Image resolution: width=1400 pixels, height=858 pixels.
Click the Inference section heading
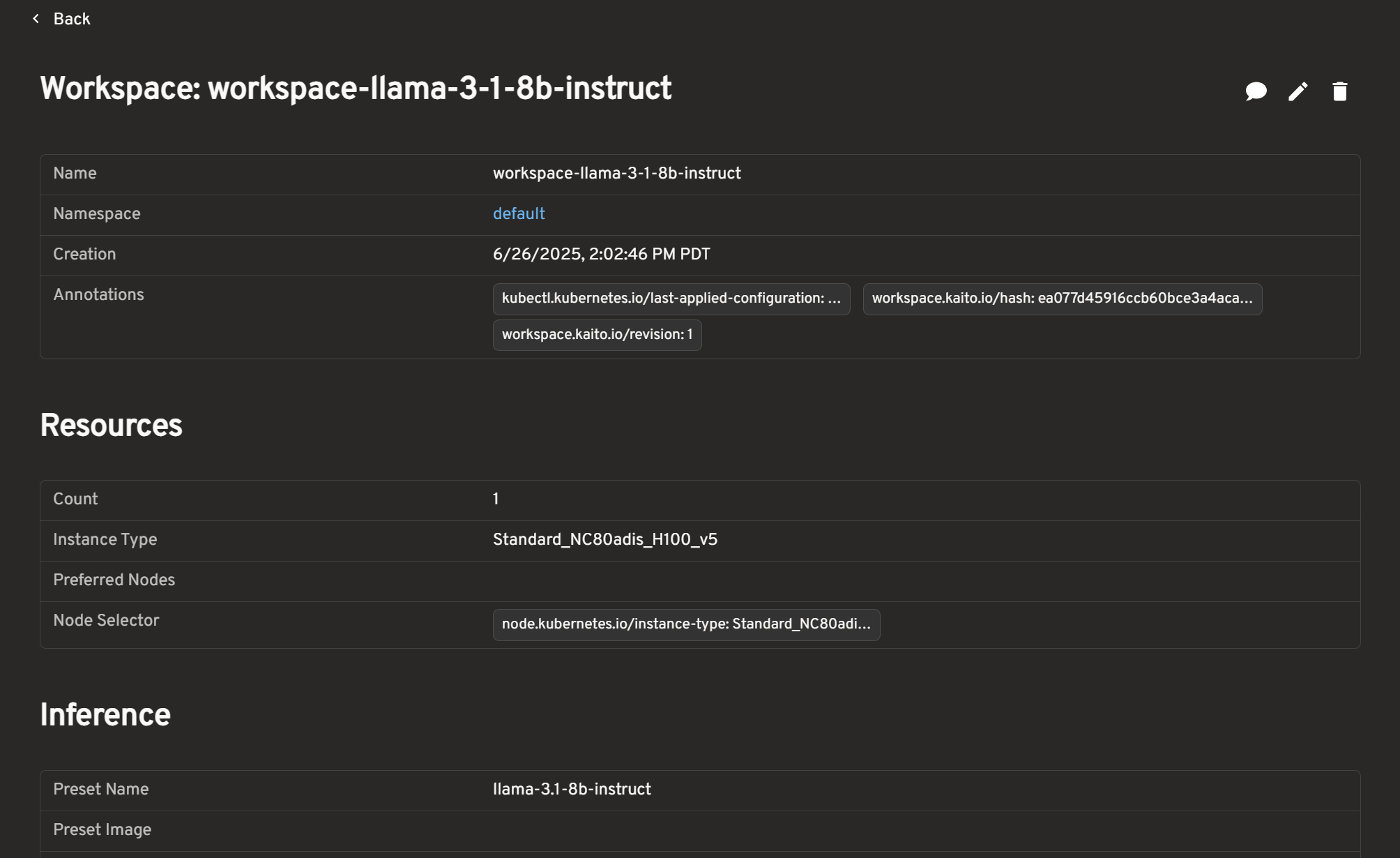[x=105, y=715]
